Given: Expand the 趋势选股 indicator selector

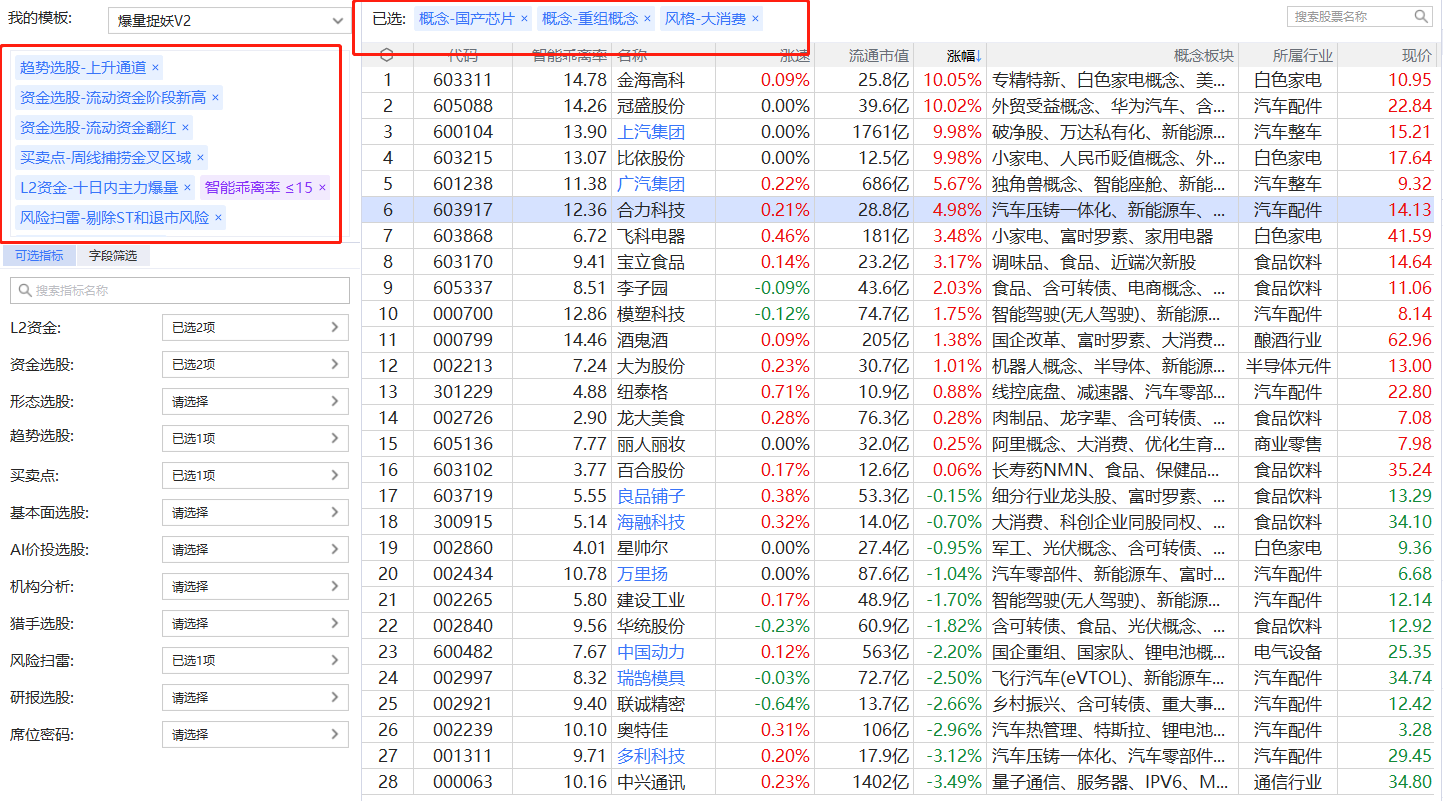Looking at the screenshot, I should pyautogui.click(x=255, y=438).
